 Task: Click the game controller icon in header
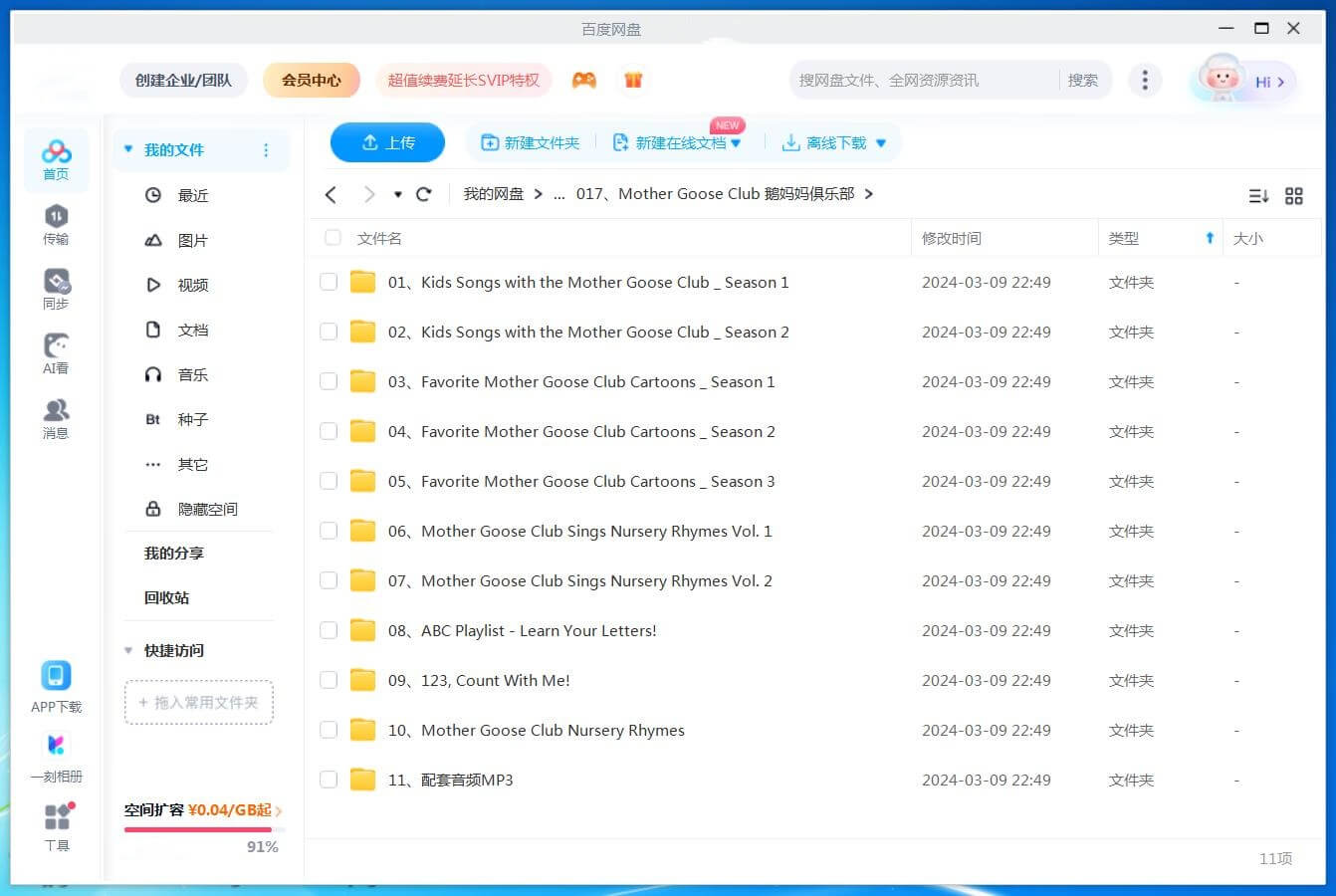(584, 80)
